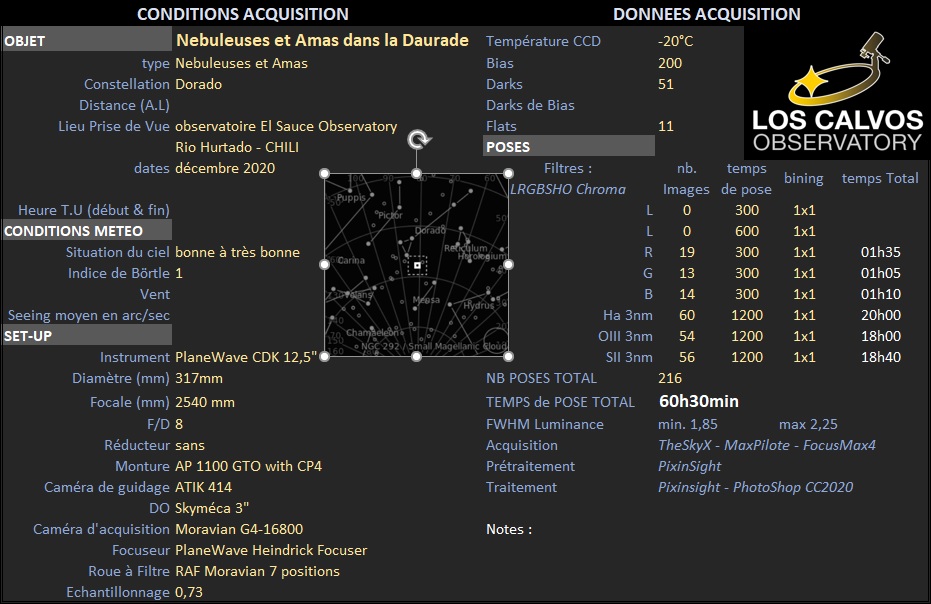This screenshot has height=604, width=931.
Task: Click the diameter value '317mm'
Action: pos(199,378)
